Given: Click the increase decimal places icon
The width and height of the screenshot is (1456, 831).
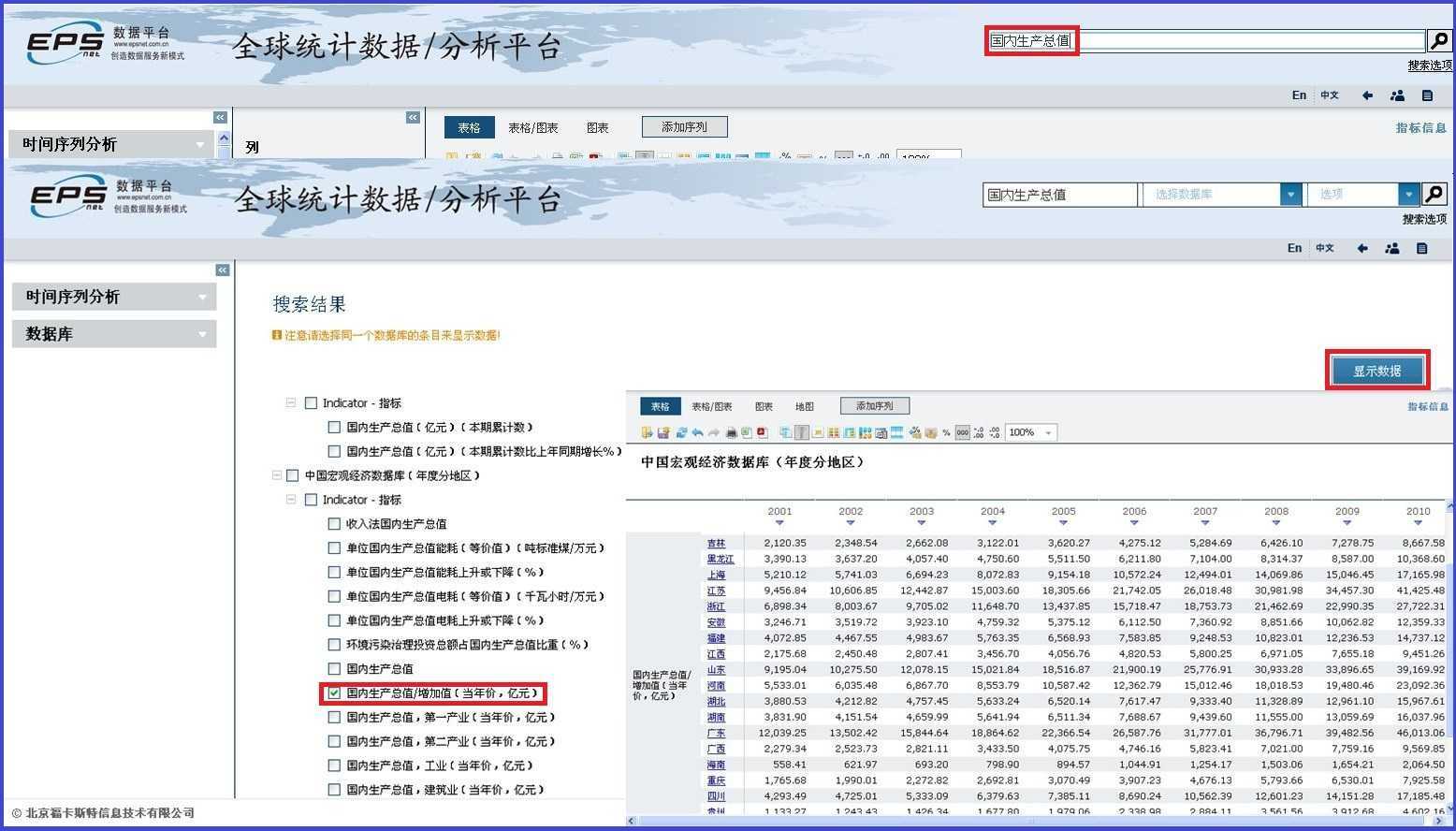Looking at the screenshot, I should (977, 432).
